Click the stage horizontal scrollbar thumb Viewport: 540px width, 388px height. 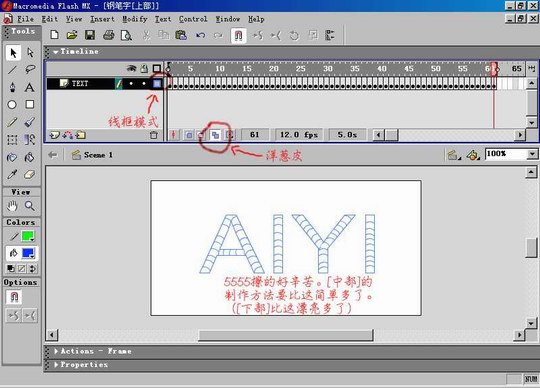pyautogui.click(x=286, y=335)
